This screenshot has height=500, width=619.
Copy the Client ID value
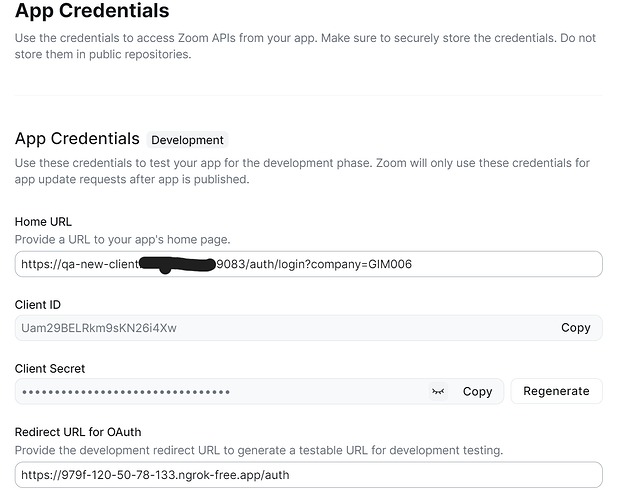coord(575,327)
